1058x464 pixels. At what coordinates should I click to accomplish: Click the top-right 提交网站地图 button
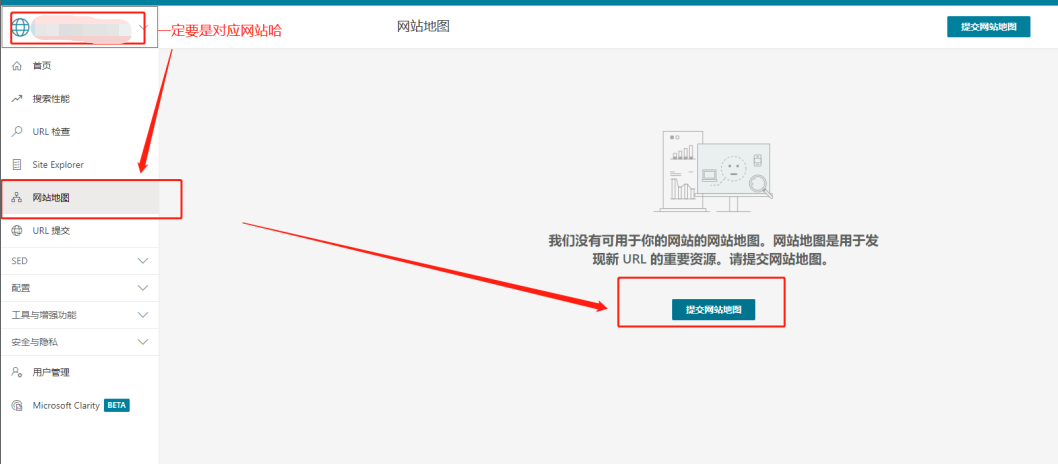click(988, 27)
